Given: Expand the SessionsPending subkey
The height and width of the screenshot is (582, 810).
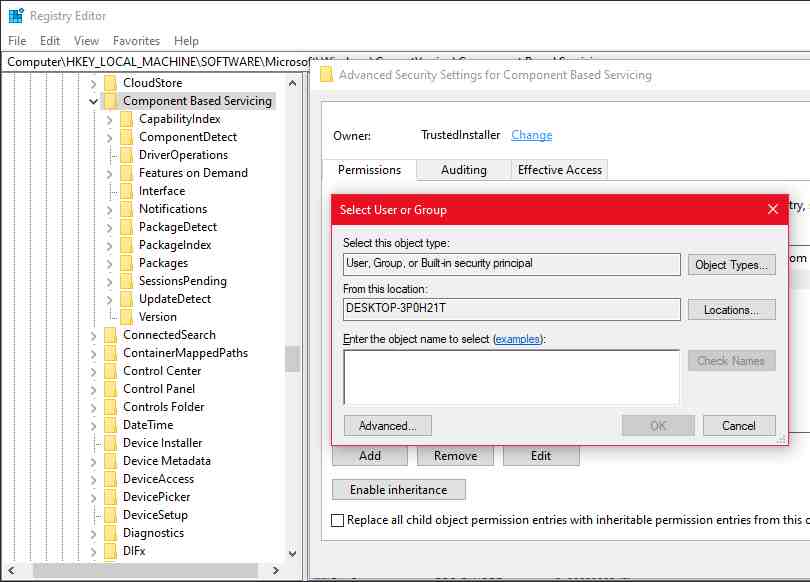Looking at the screenshot, I should [110, 281].
